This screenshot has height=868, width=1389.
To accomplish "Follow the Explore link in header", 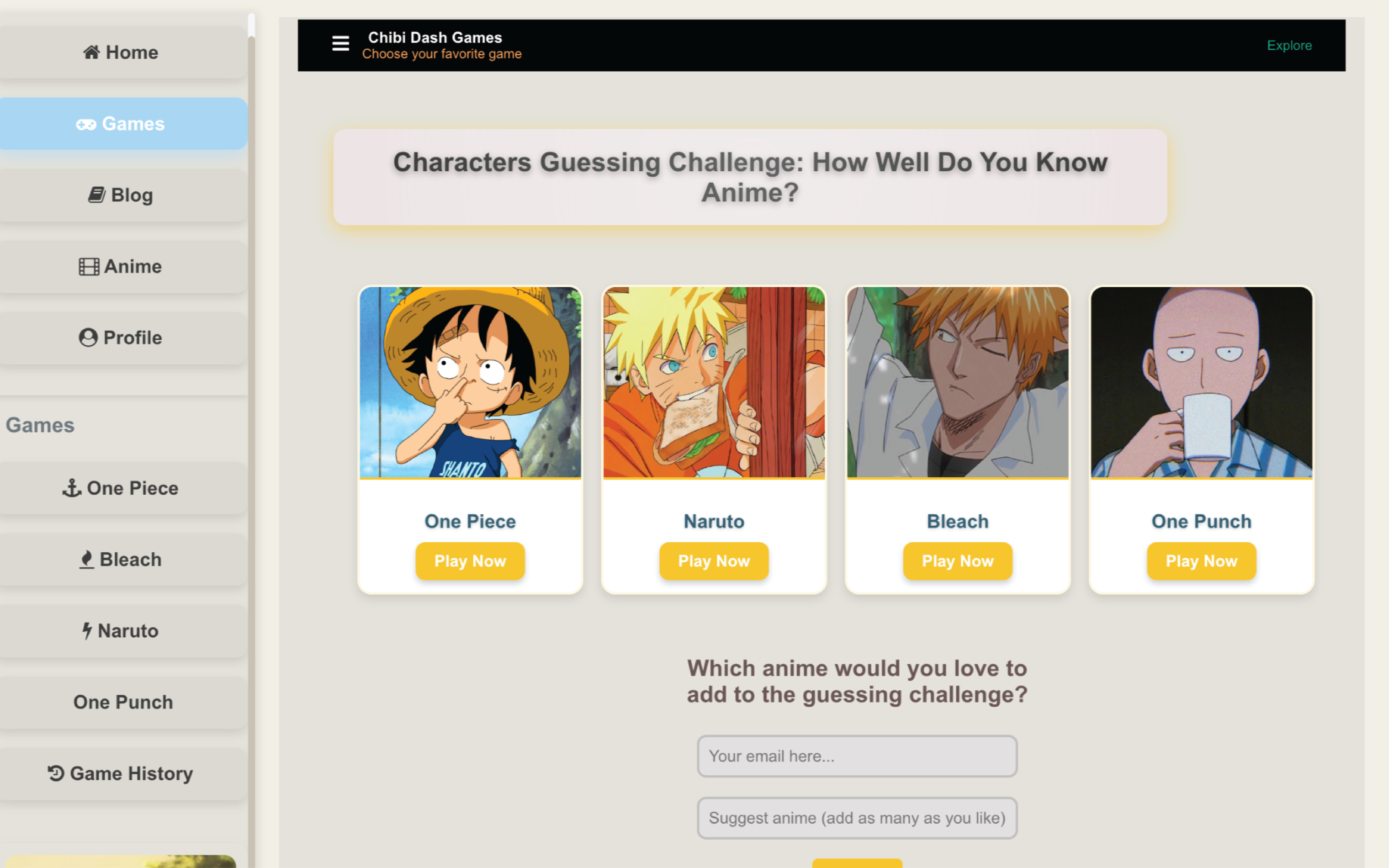I will pyautogui.click(x=1289, y=45).
